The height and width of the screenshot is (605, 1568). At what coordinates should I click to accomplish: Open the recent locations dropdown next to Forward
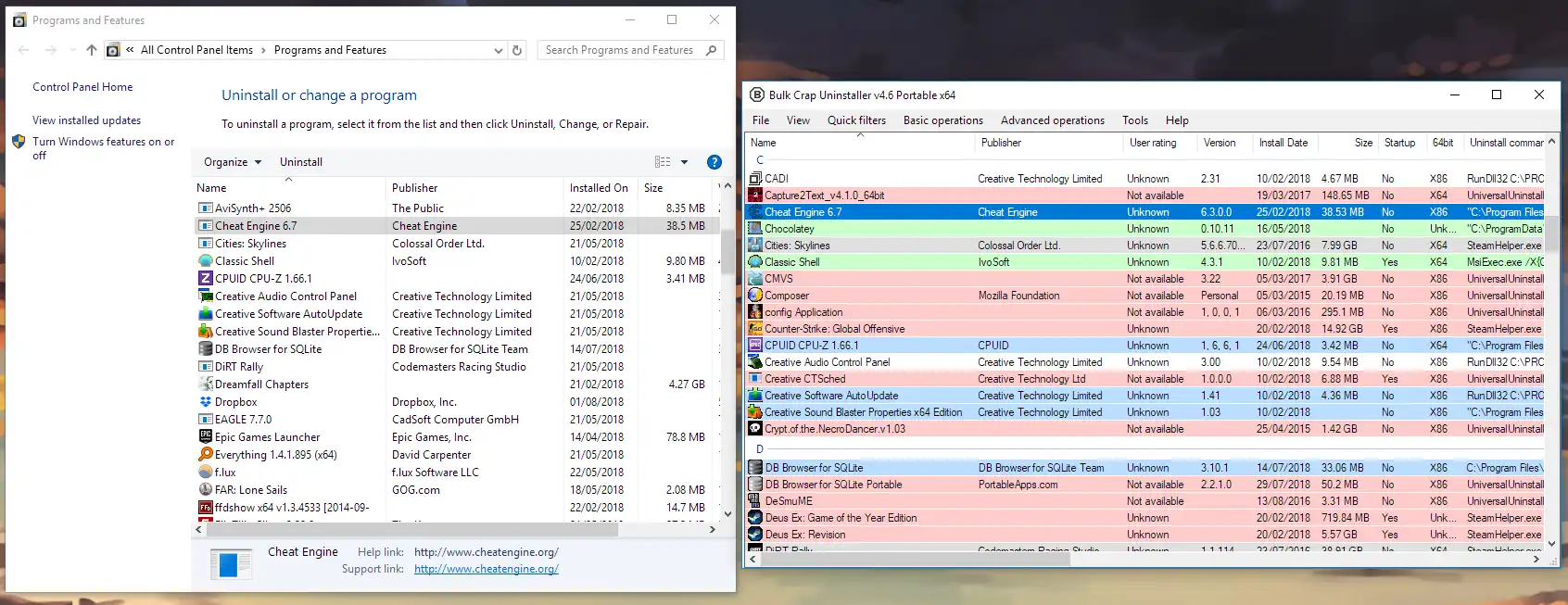click(x=72, y=50)
